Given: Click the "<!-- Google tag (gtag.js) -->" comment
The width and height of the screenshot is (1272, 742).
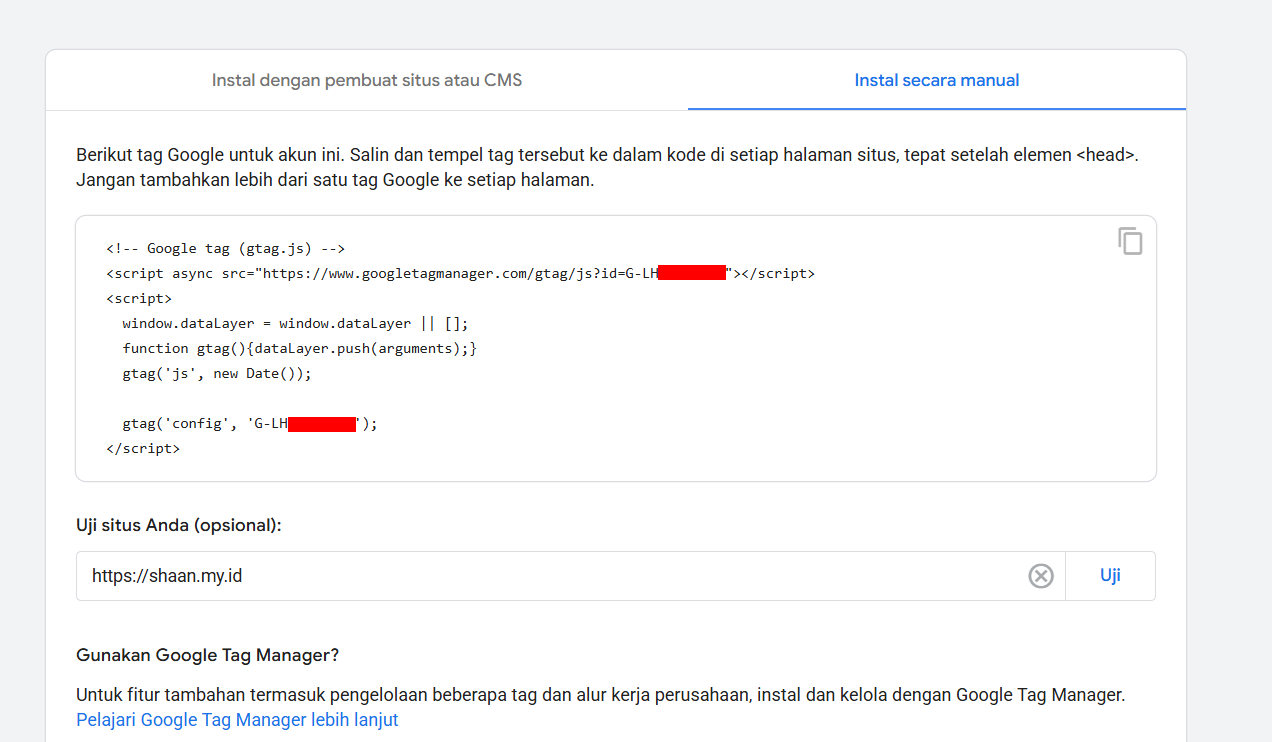Looking at the screenshot, I should click(x=225, y=248).
